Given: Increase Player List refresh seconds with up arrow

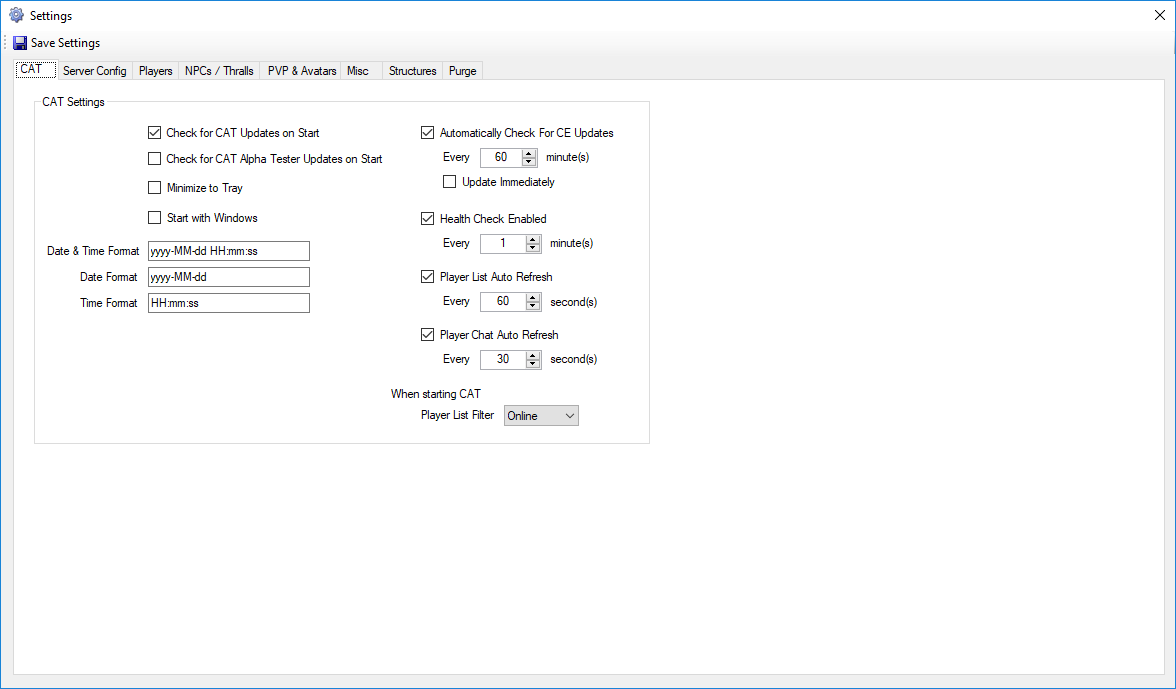Looking at the screenshot, I should pyautogui.click(x=530, y=297).
